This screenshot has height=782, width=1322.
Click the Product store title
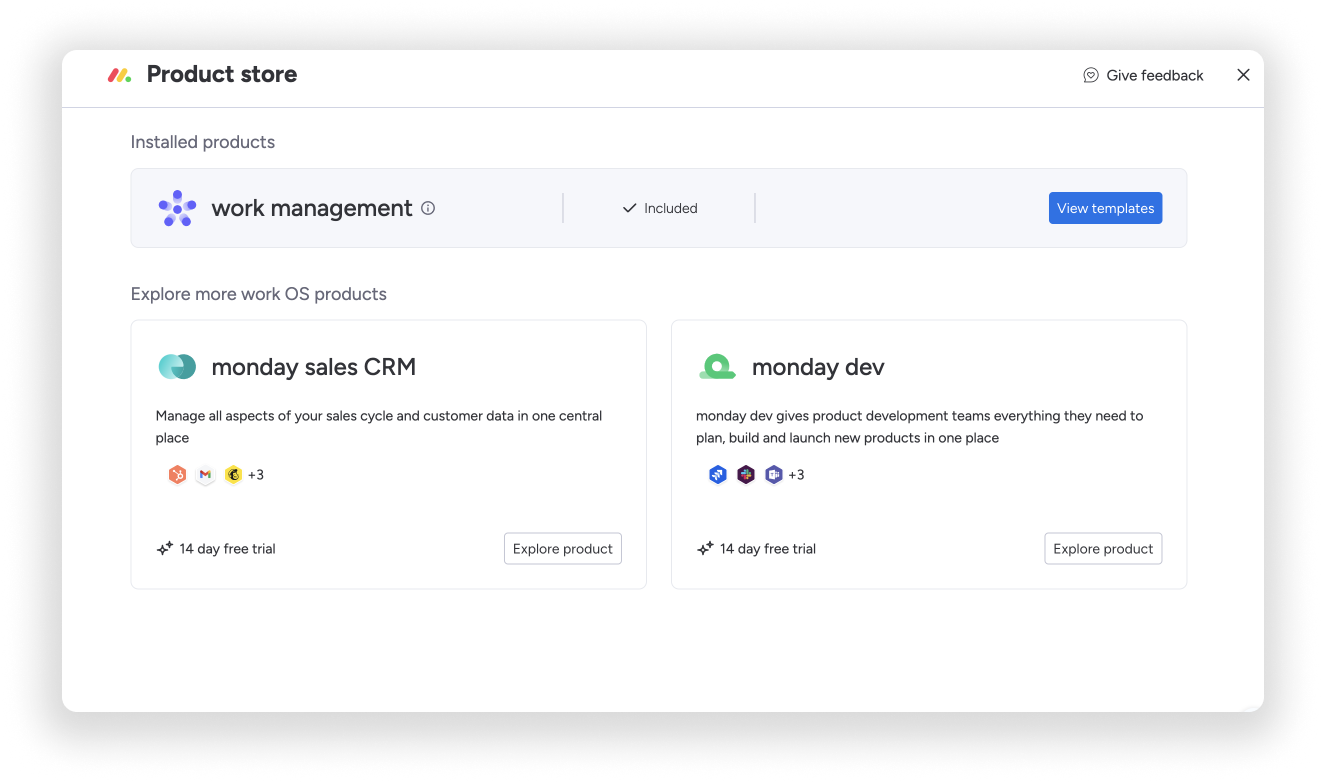click(x=222, y=74)
